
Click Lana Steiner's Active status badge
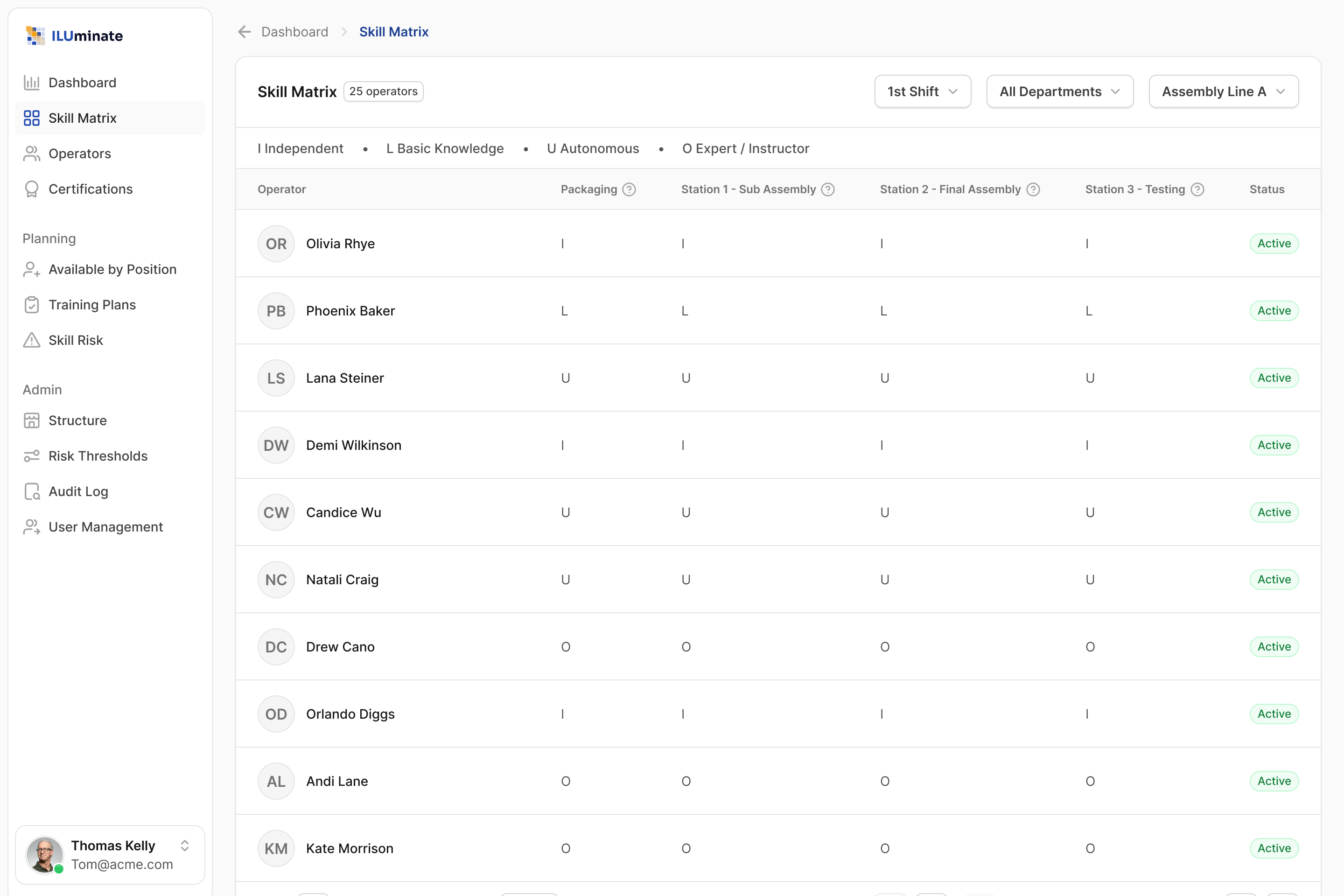[1274, 378]
